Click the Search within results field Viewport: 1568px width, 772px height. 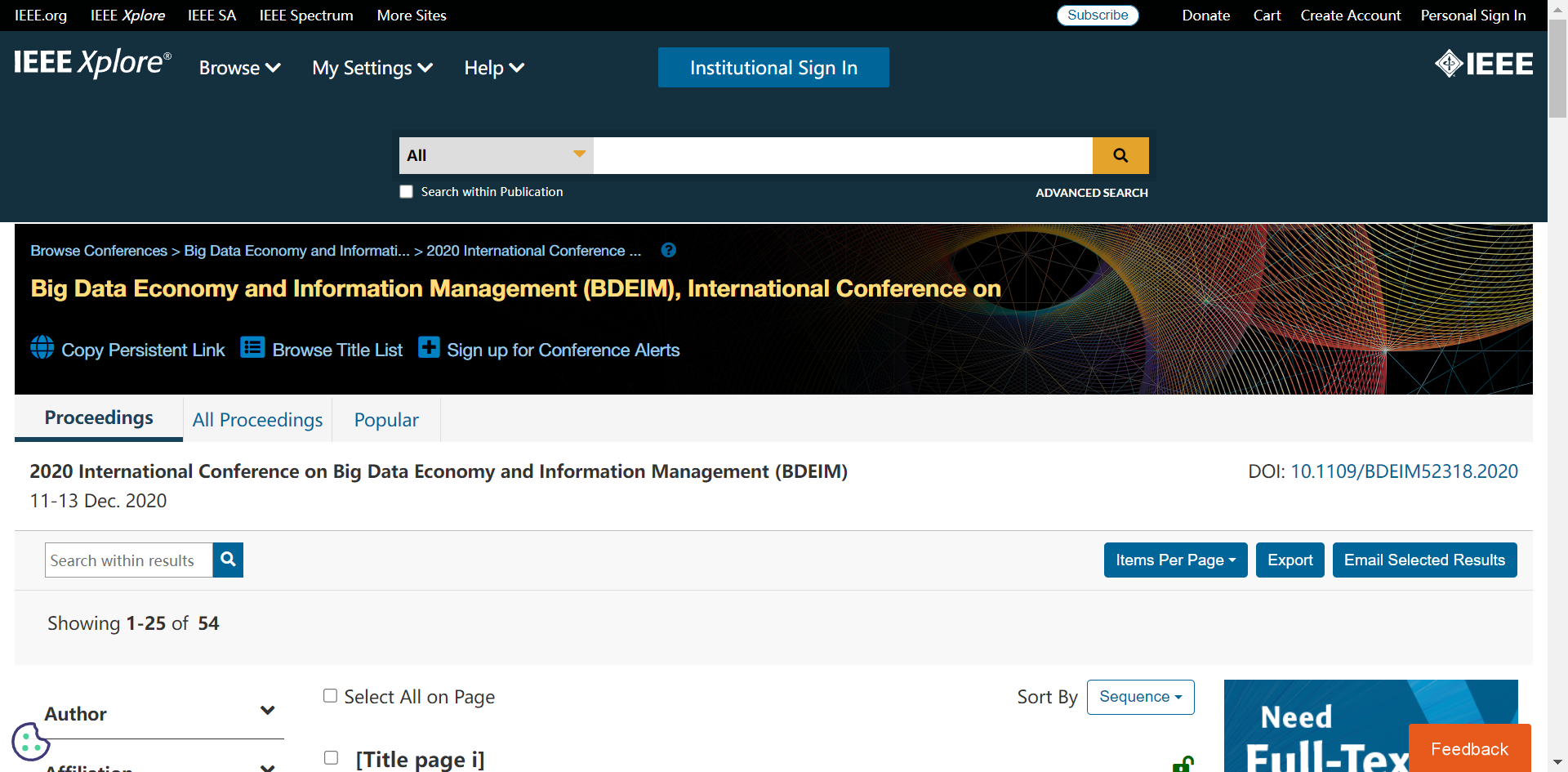coord(129,560)
